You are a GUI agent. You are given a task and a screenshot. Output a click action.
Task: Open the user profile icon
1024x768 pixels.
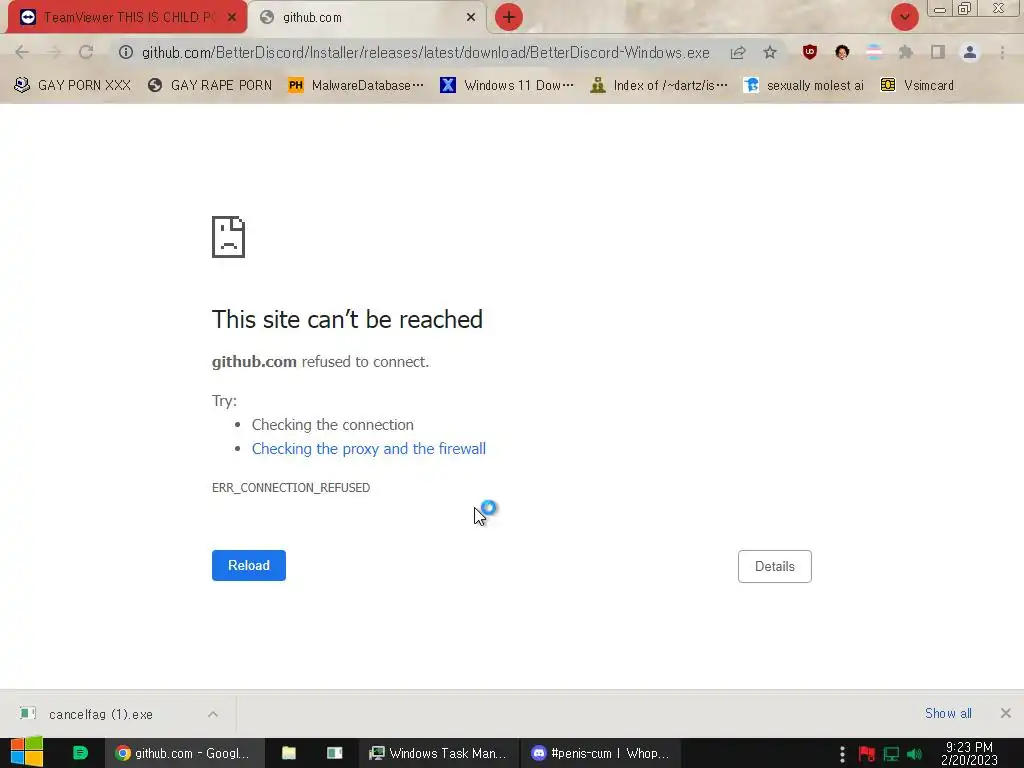(970, 52)
